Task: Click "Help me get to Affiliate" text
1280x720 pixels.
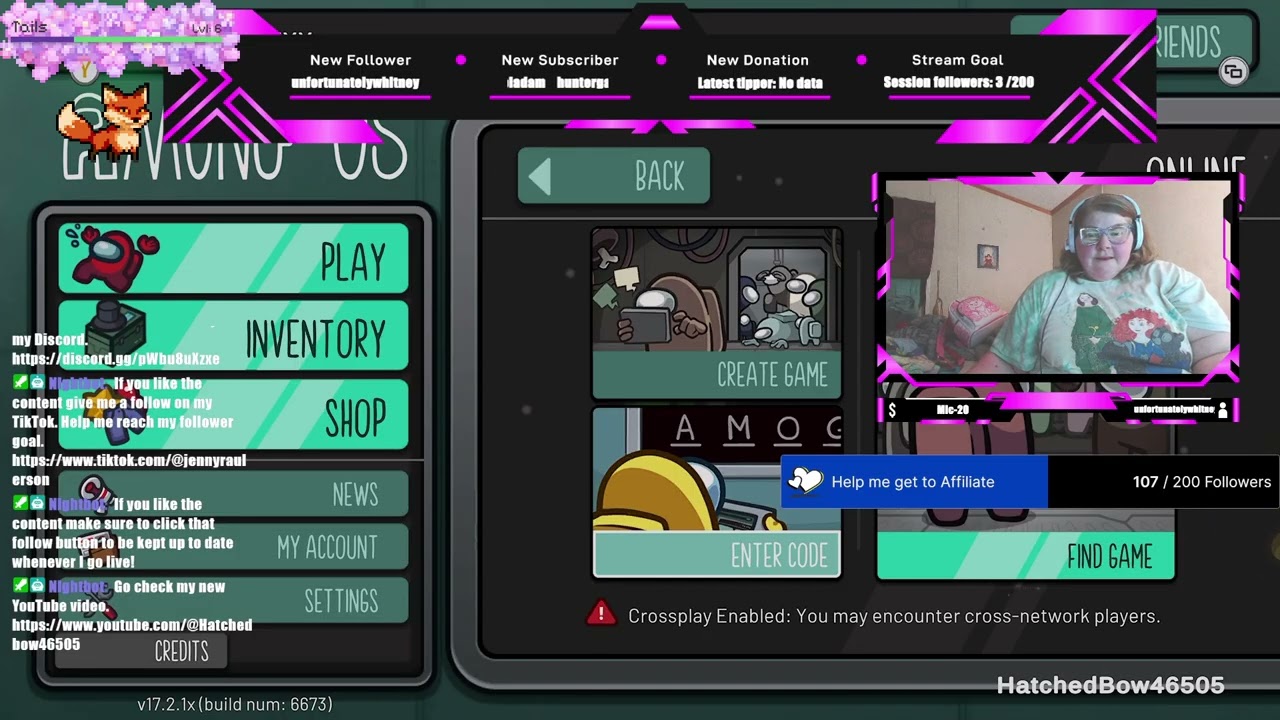Action: click(x=913, y=482)
